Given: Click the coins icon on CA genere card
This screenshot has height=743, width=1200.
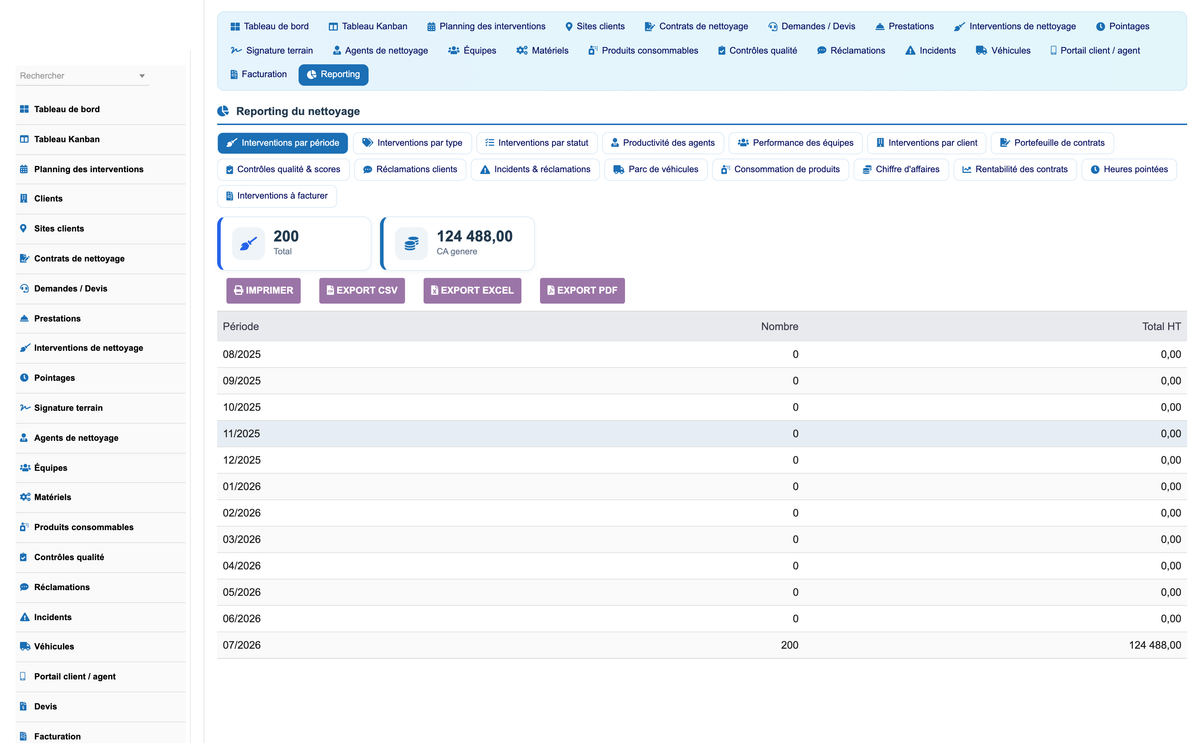Looking at the screenshot, I should [x=411, y=244].
